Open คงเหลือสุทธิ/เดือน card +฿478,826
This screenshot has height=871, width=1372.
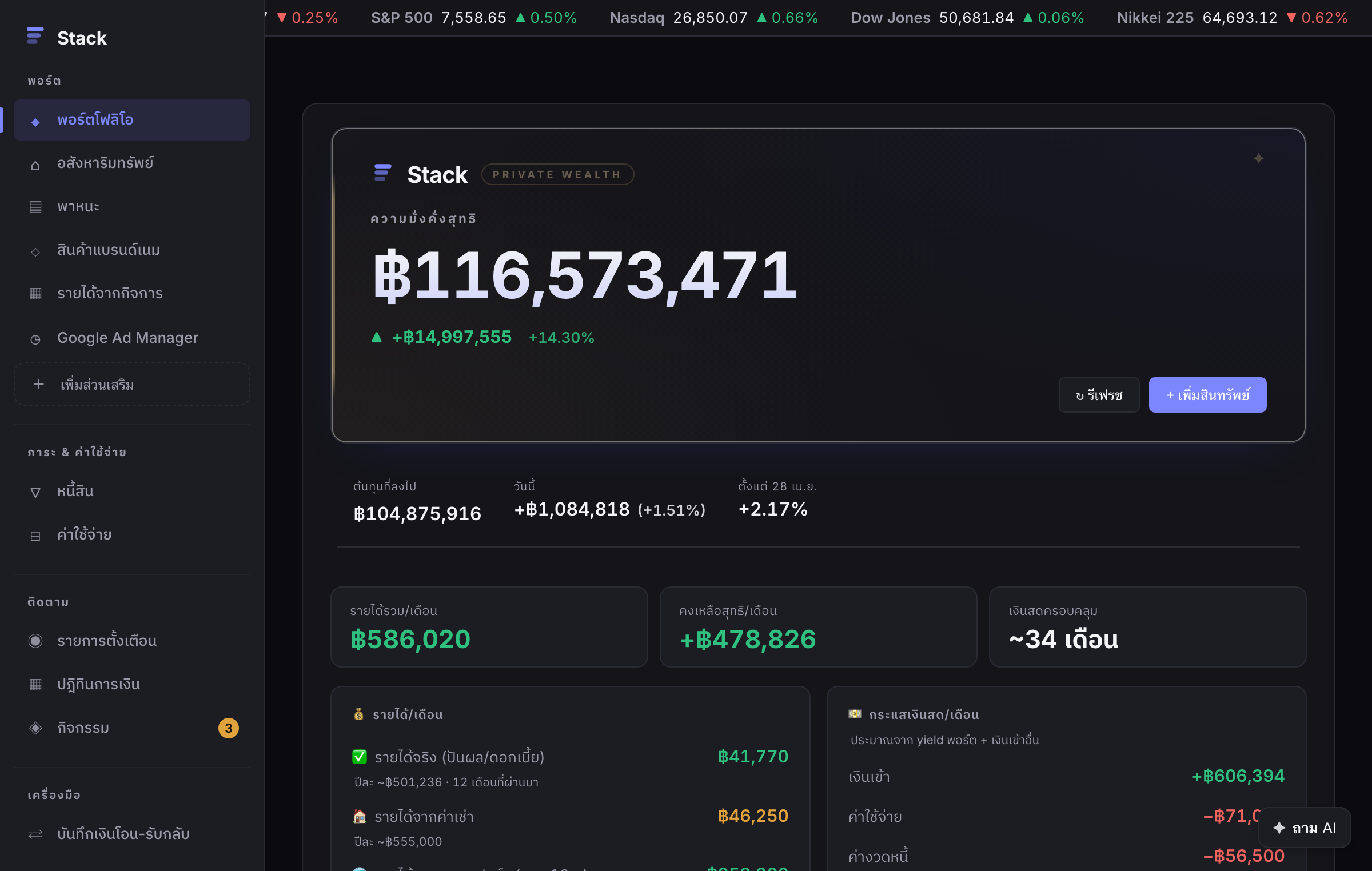click(818, 626)
